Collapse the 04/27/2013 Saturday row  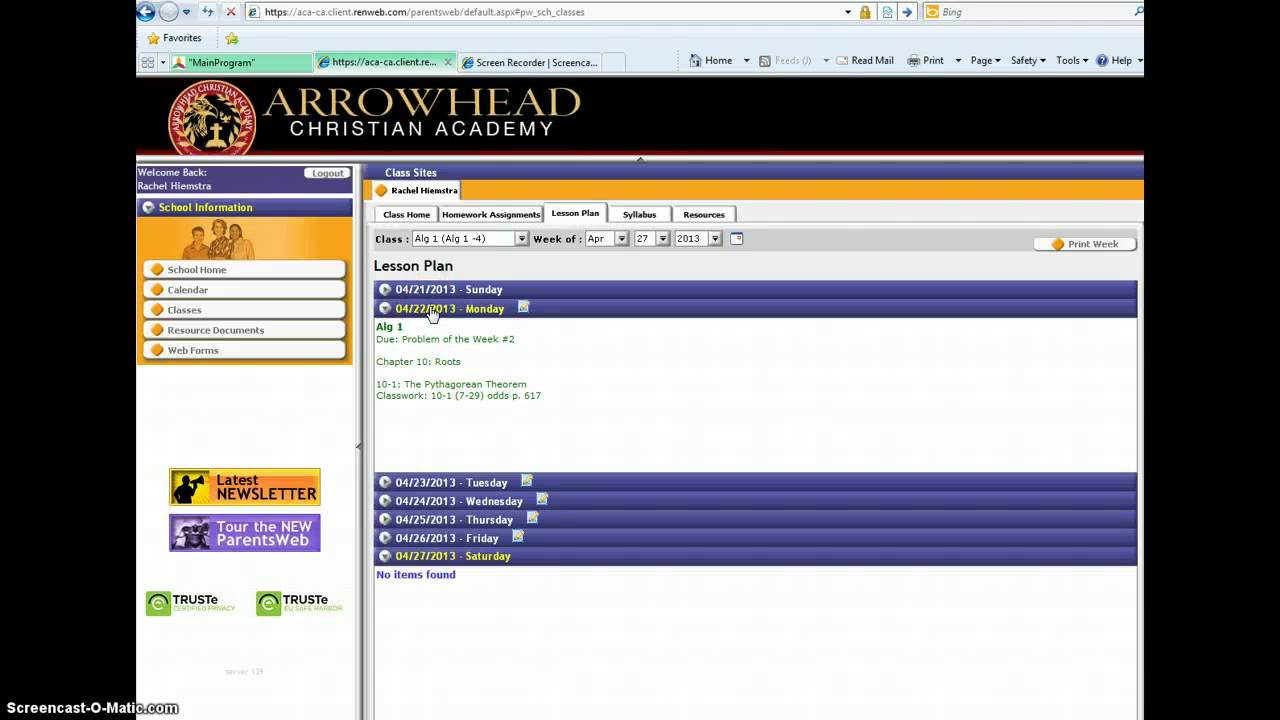pyautogui.click(x=385, y=556)
